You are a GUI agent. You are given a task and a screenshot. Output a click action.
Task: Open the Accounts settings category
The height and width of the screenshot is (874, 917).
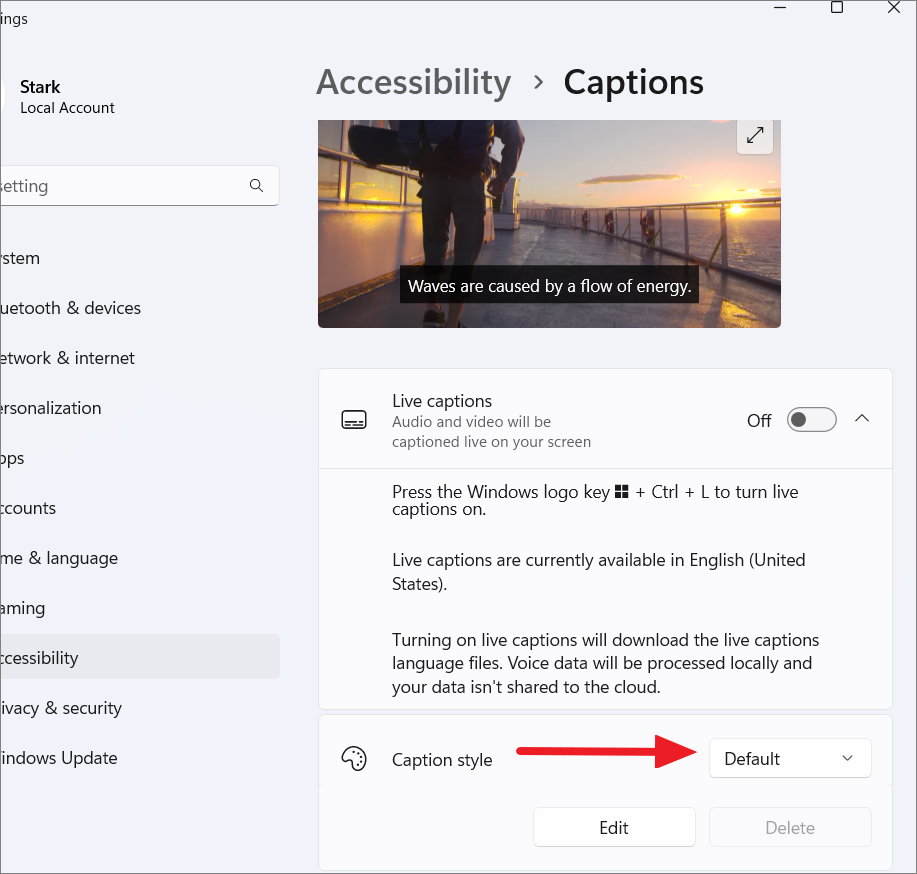pyautogui.click(x=138, y=508)
